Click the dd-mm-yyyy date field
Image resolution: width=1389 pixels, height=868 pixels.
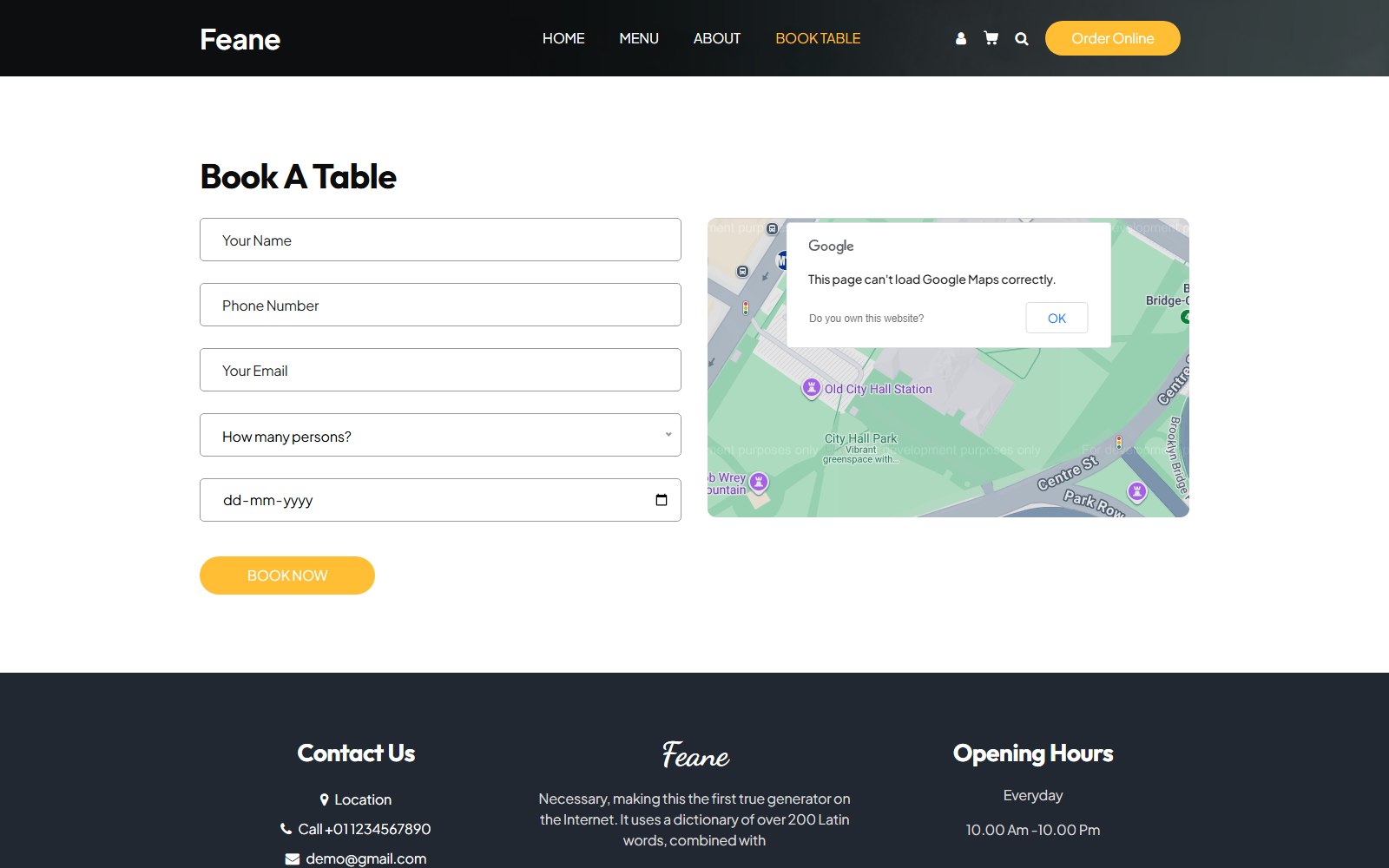coord(440,500)
